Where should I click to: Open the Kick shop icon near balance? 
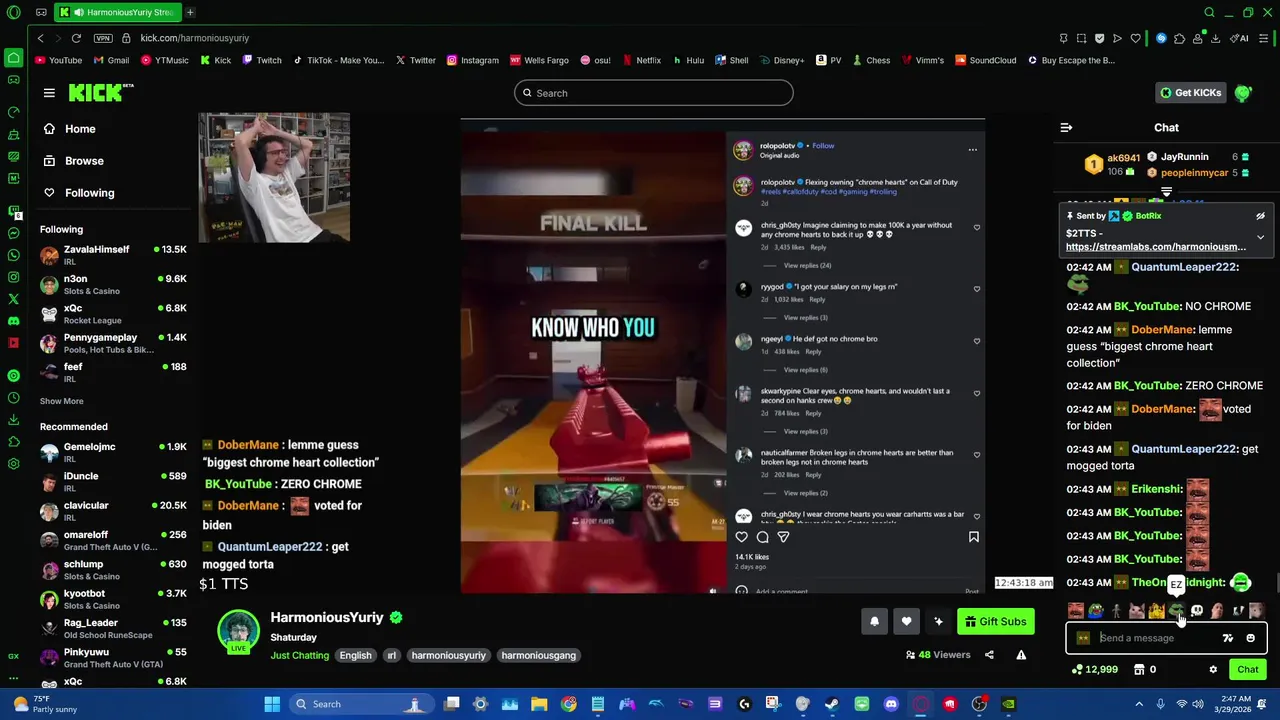(1139, 670)
